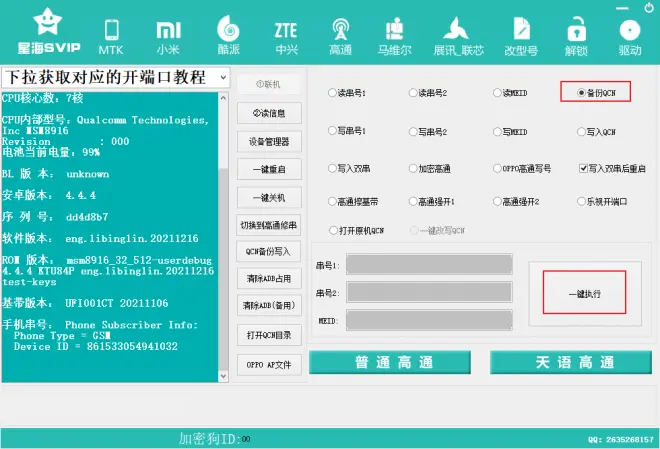Image resolution: width=660 pixels, height=449 pixels.
Task: Open the 小米 Xiaomi module
Action: click(x=168, y=37)
